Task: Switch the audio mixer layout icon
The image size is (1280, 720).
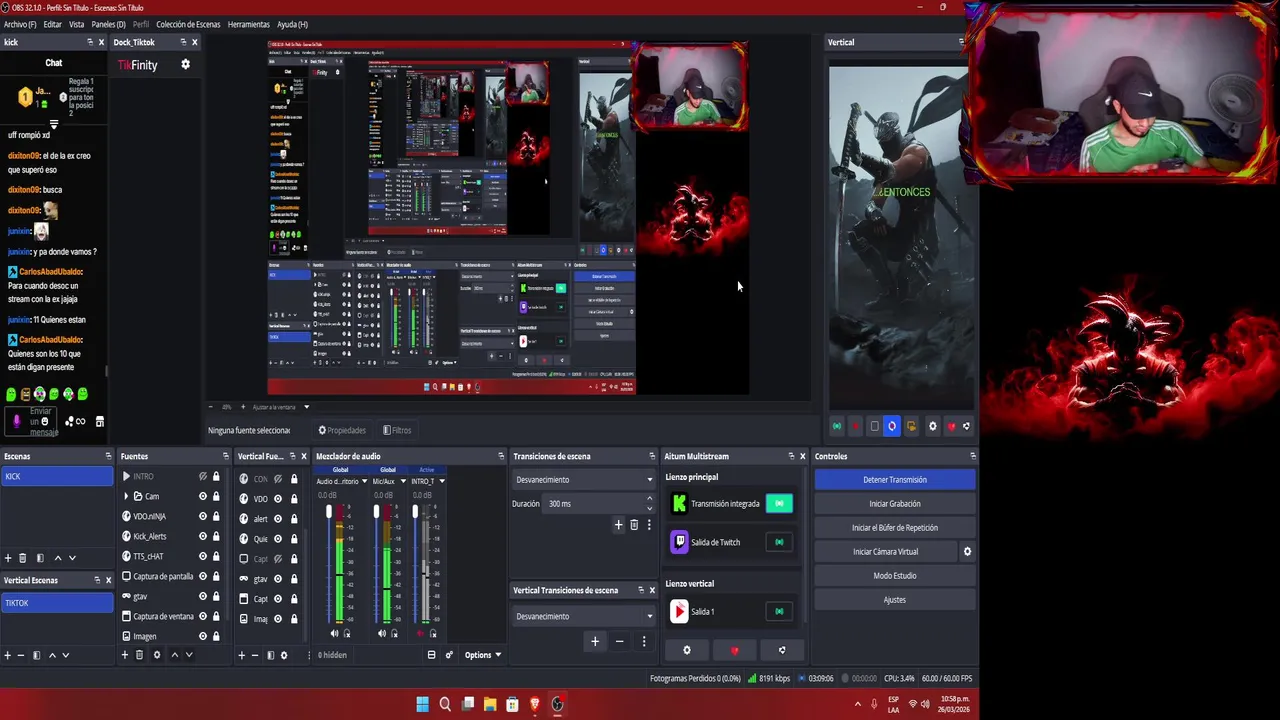Action: 431,655
